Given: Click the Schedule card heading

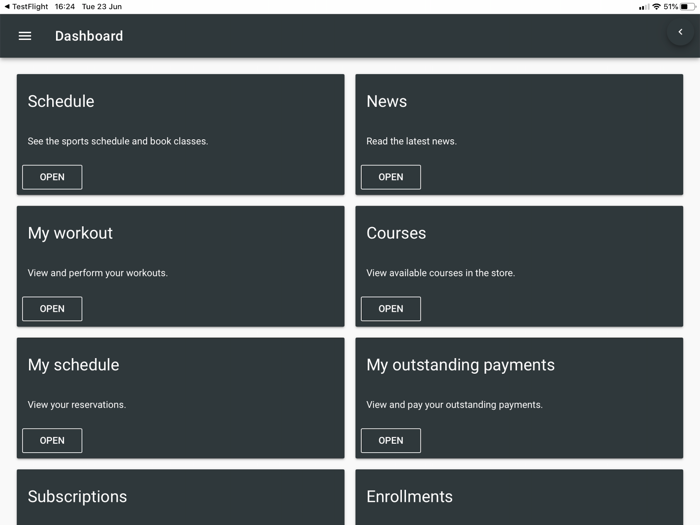Looking at the screenshot, I should click(61, 101).
